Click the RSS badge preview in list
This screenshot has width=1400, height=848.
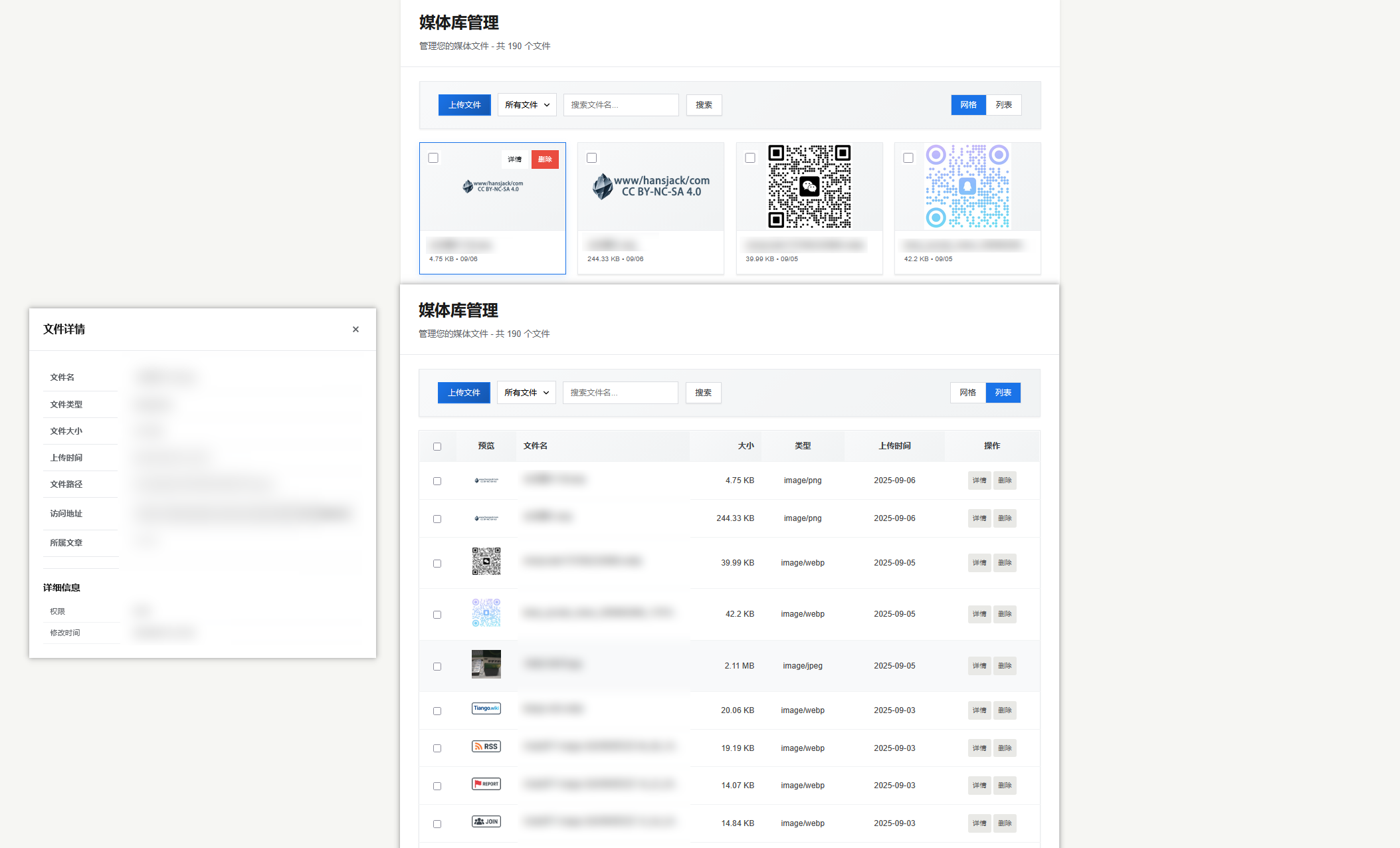[486, 746]
